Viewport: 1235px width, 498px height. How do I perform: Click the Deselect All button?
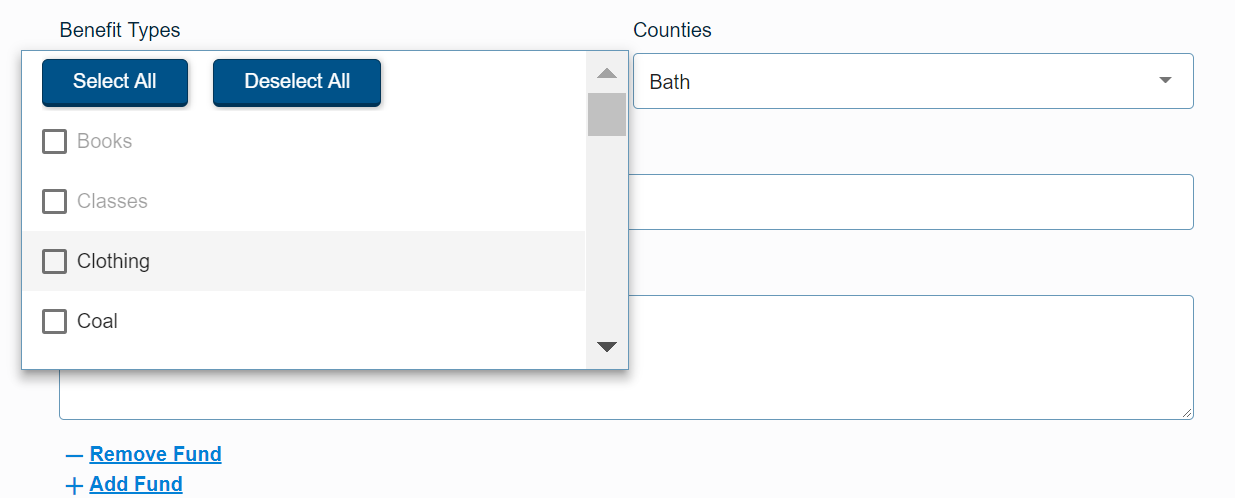(x=297, y=82)
